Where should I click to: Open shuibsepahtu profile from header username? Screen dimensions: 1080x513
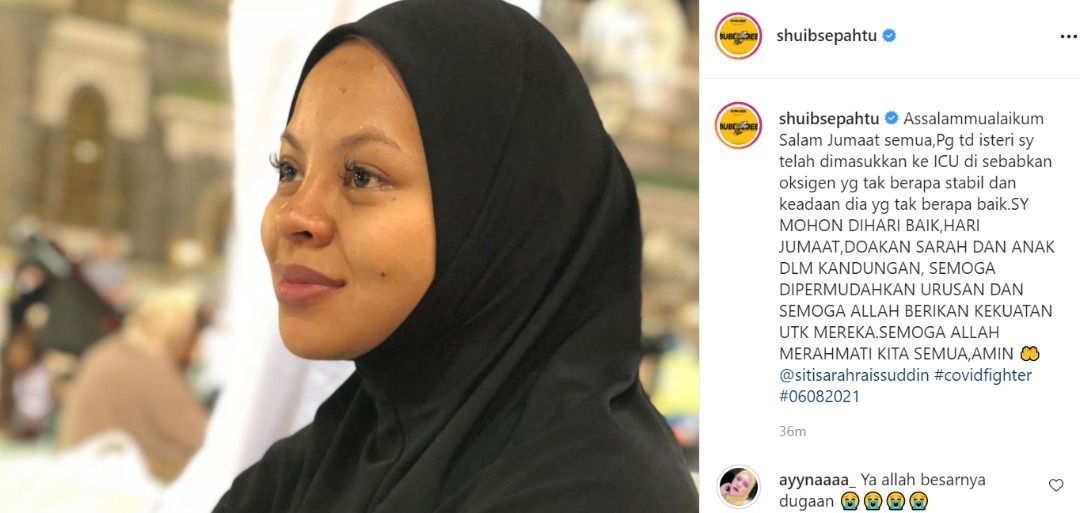tap(827, 36)
